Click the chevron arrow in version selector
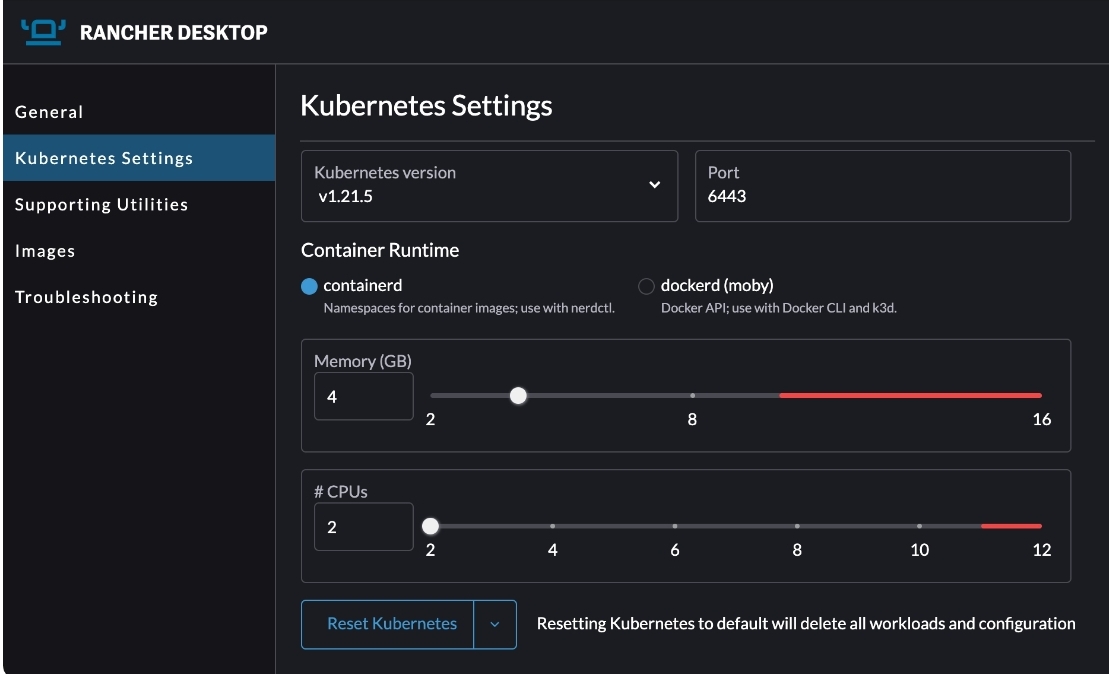 coord(654,185)
